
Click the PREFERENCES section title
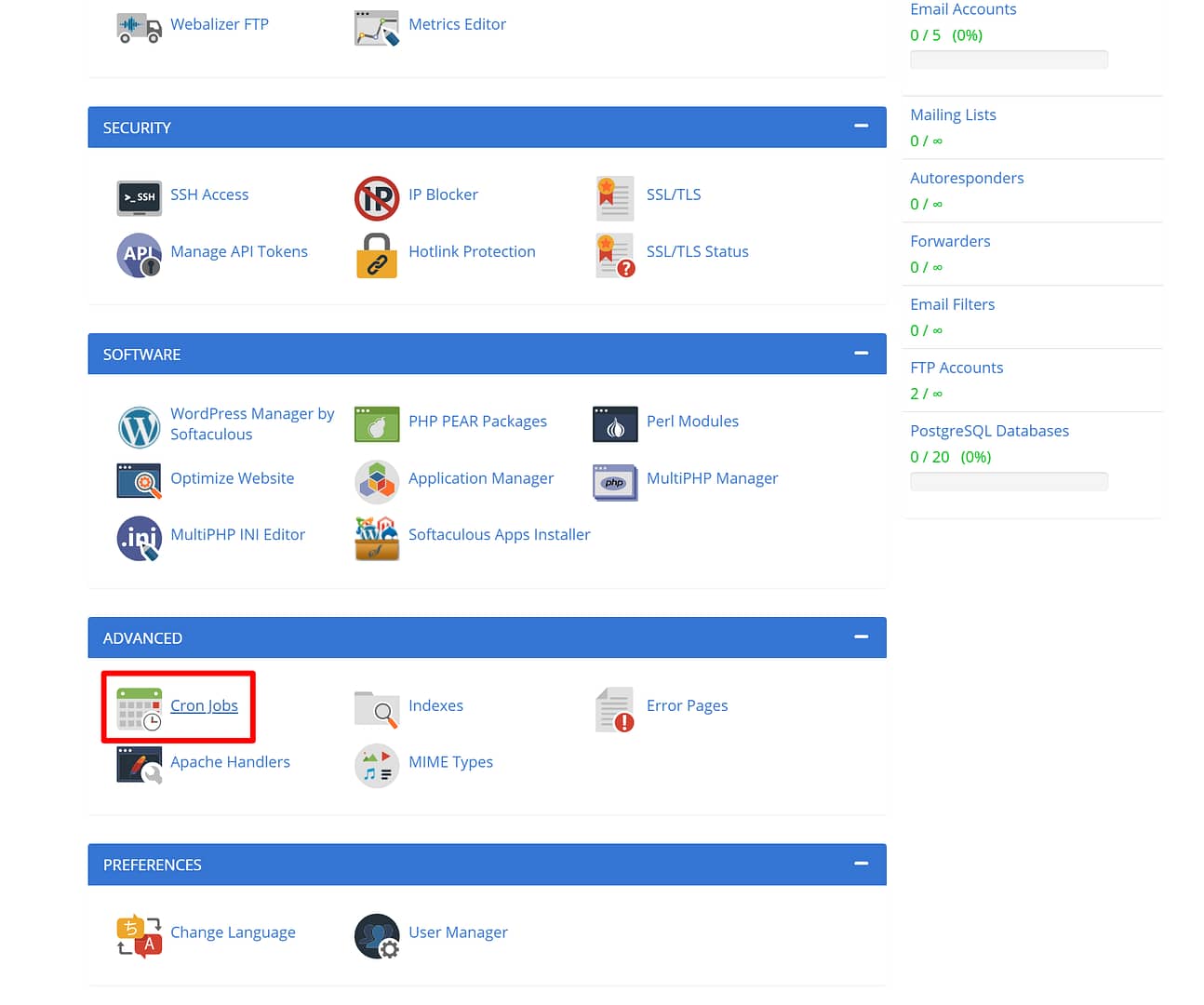[x=152, y=865]
